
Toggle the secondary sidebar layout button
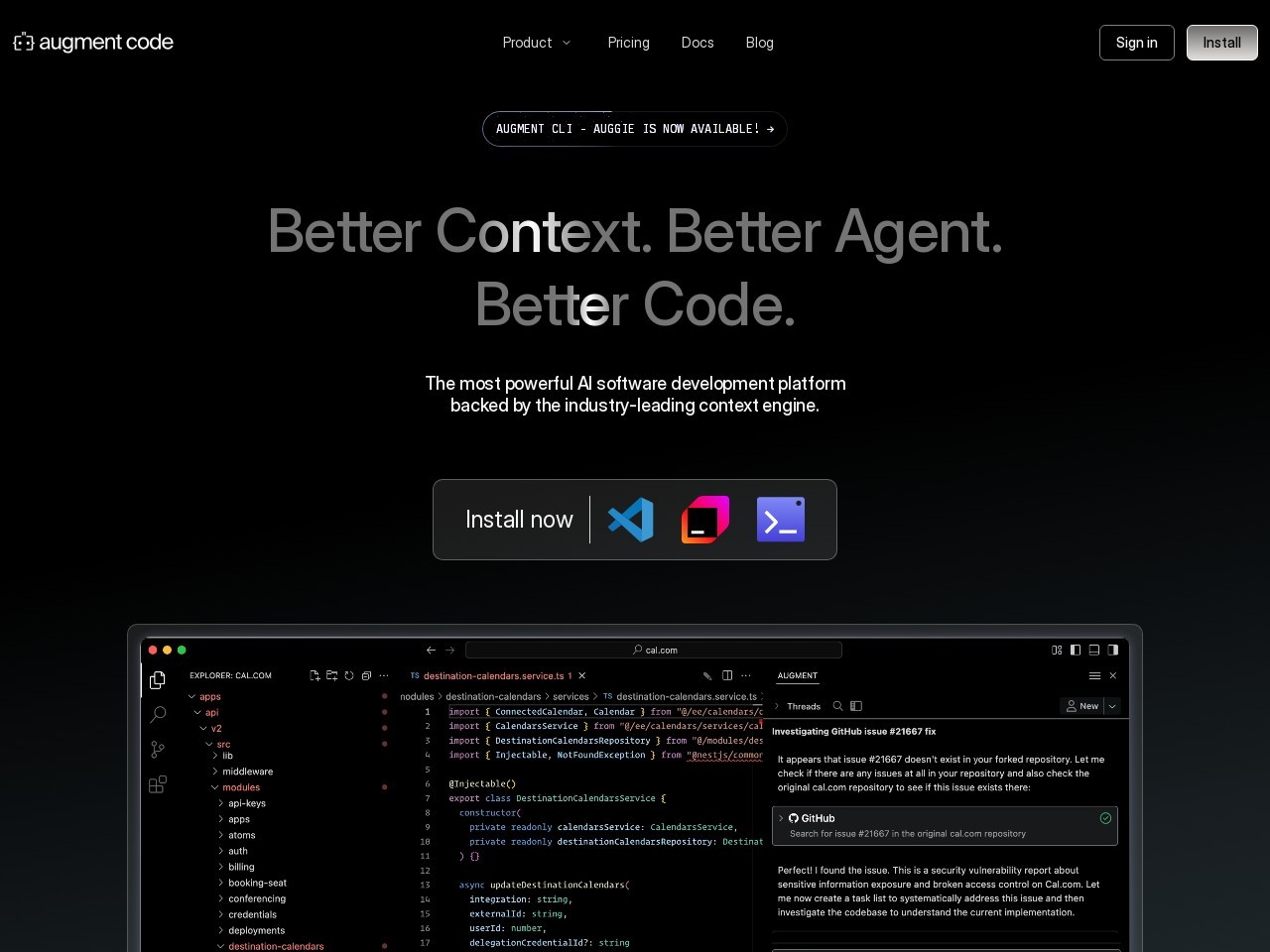click(1113, 651)
